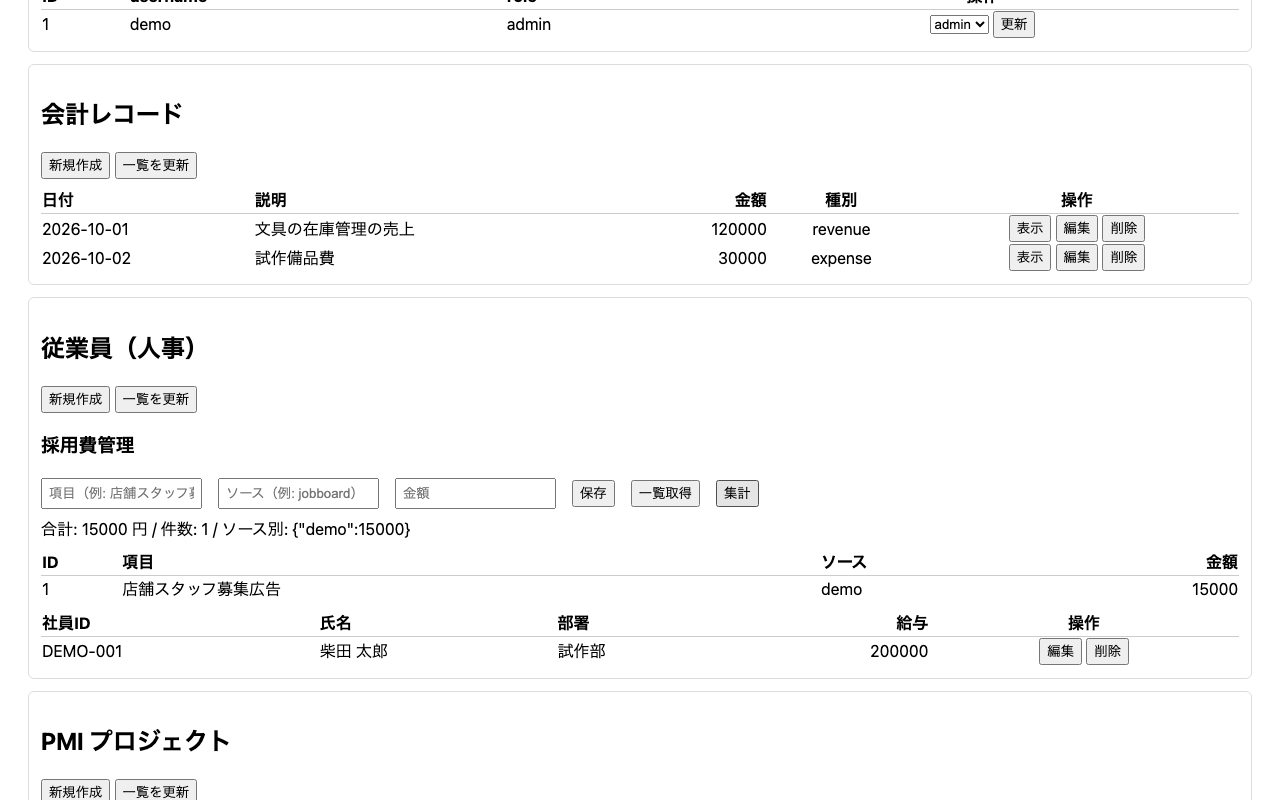The width and height of the screenshot is (1280, 800).
Task: Focus the ソース input field
Action: [x=298, y=493]
